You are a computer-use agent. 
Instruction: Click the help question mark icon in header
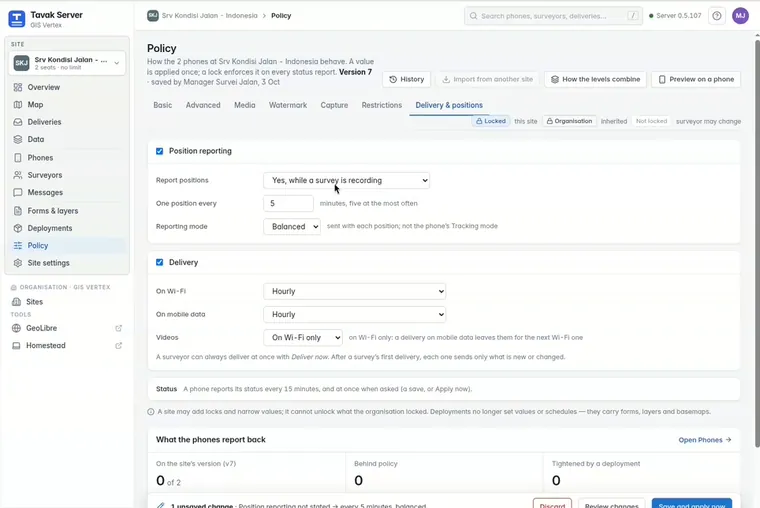(716, 16)
